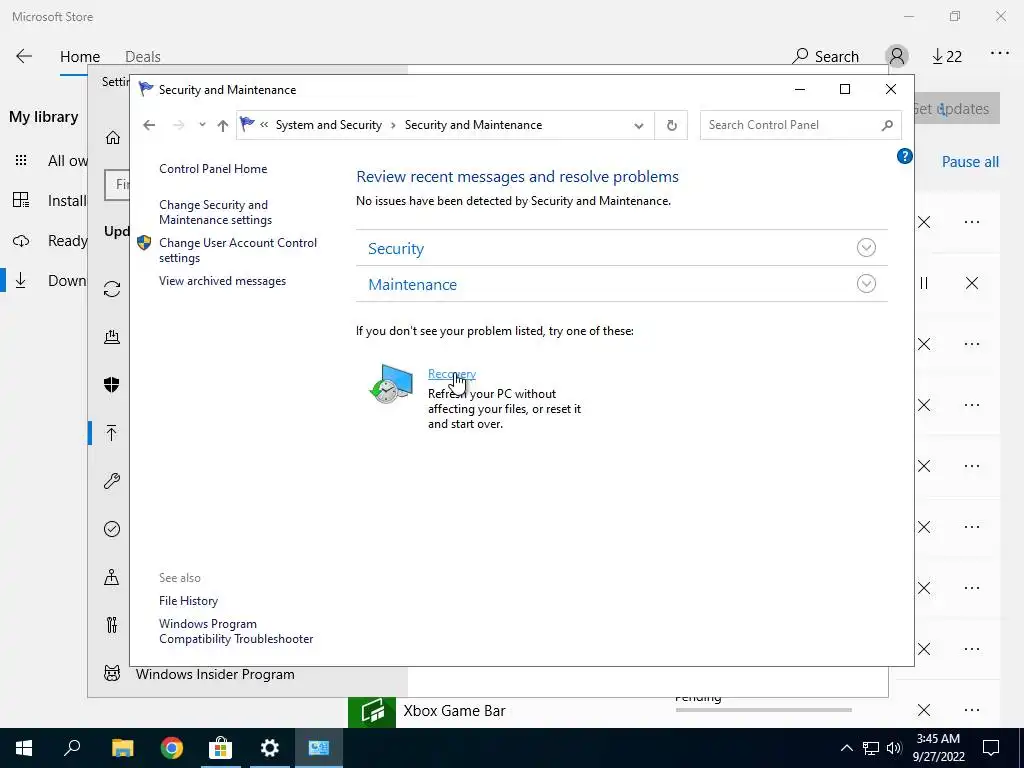Switch to Home tab in Microsoft Store
The width and height of the screenshot is (1024, 768).
pyautogui.click(x=80, y=57)
